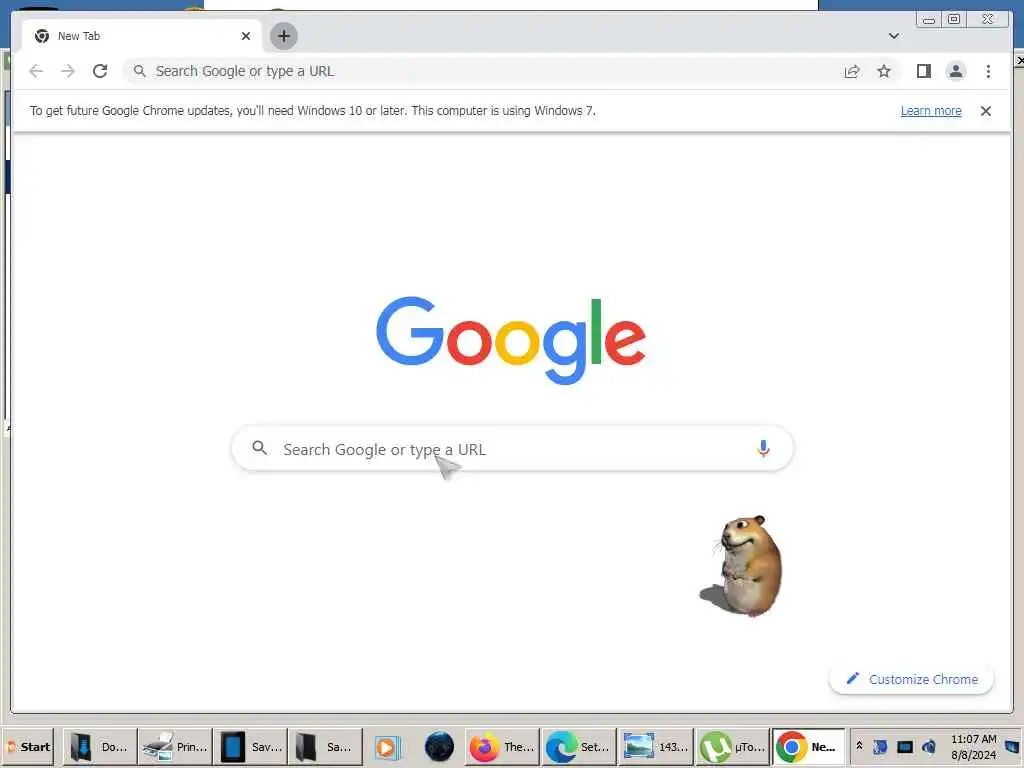Click the Google logo
Viewport: 1024px width, 768px height.
[511, 340]
